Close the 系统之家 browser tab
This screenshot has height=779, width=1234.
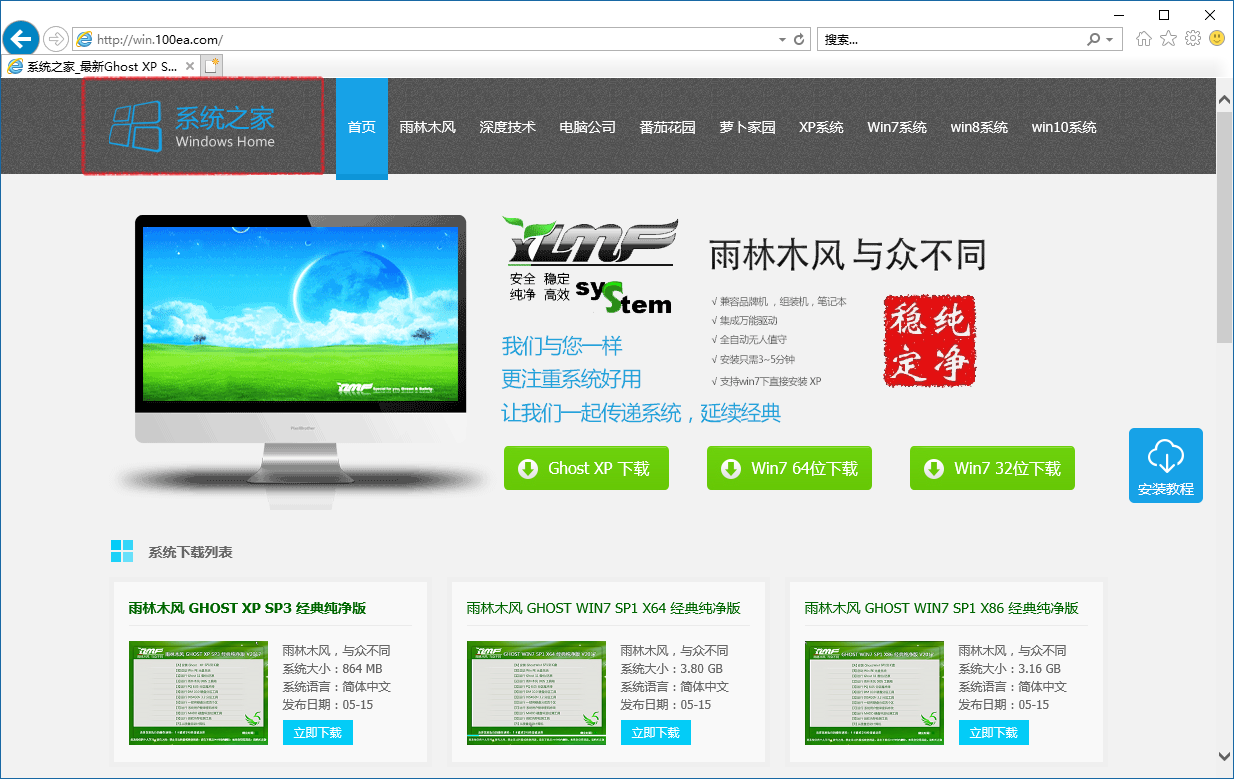tap(190, 66)
